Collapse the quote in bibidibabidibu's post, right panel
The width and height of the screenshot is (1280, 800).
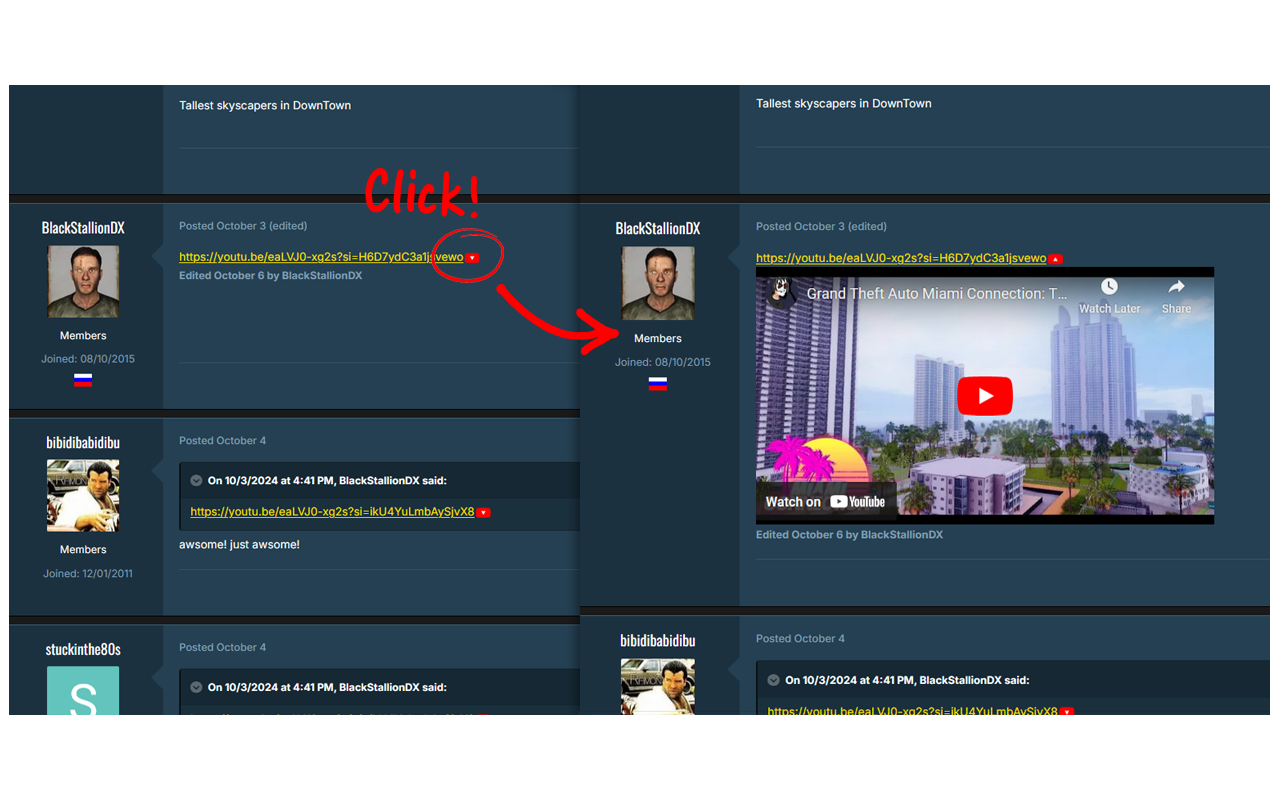click(x=773, y=680)
